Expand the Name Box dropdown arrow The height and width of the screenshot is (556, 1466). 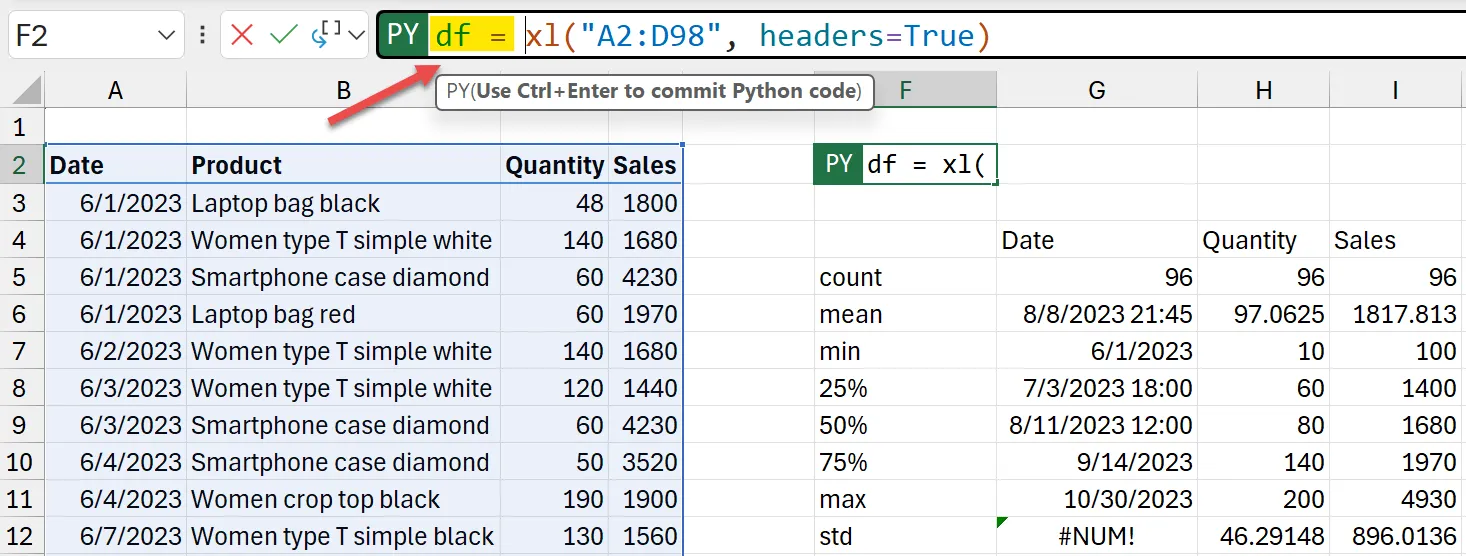point(166,36)
